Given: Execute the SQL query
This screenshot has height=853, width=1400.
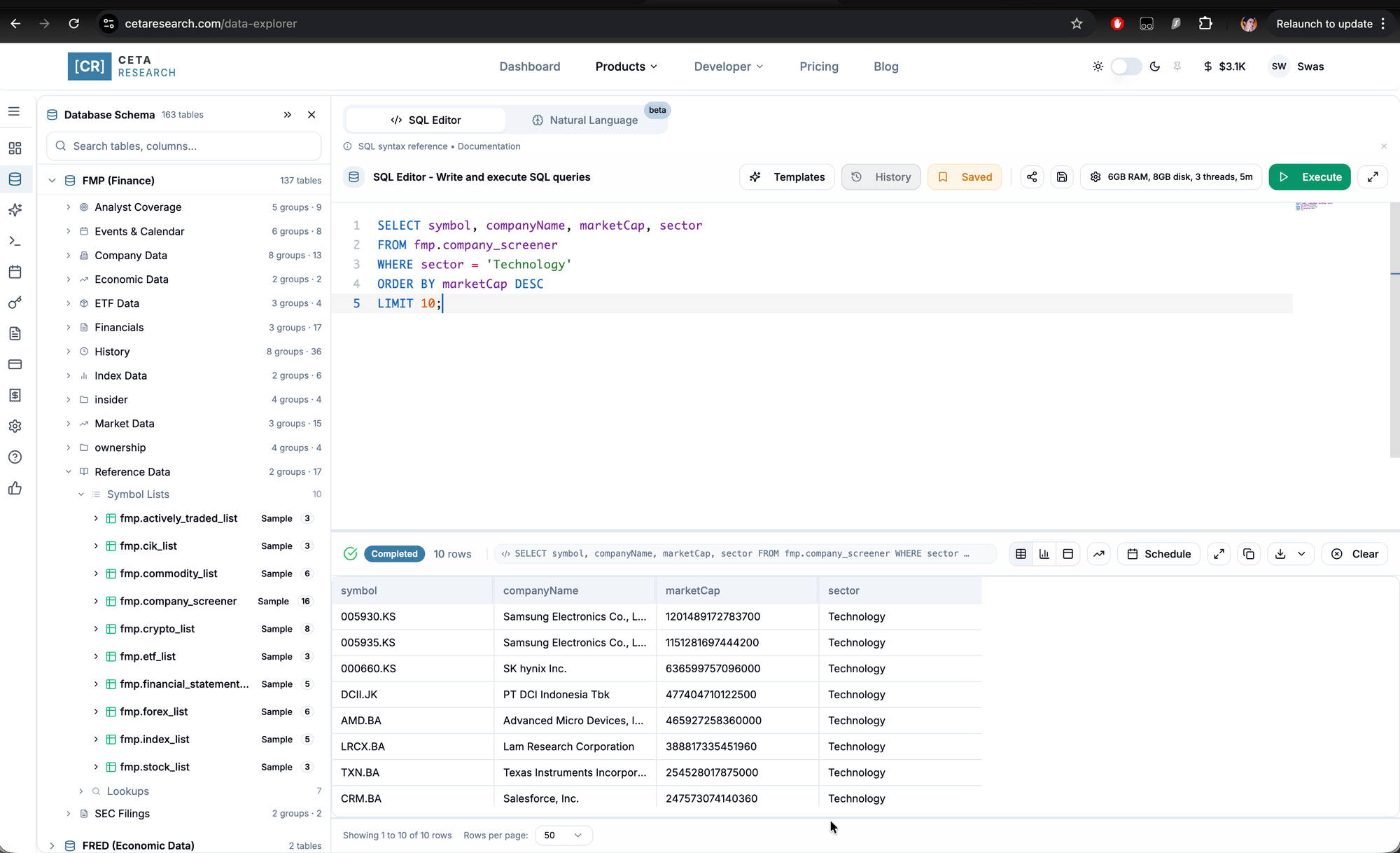Looking at the screenshot, I should 1310,177.
